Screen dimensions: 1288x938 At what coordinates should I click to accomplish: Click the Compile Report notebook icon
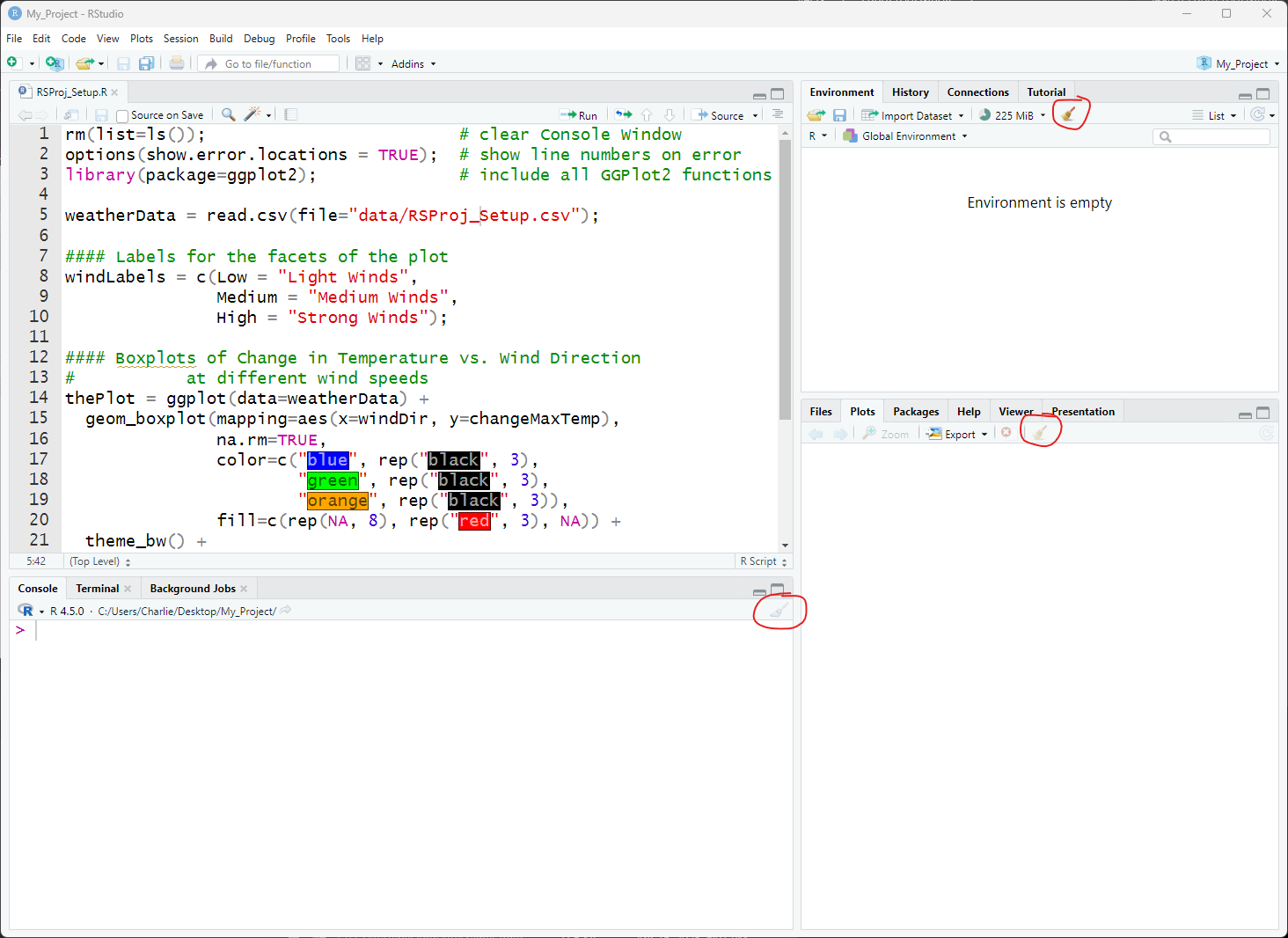291,115
